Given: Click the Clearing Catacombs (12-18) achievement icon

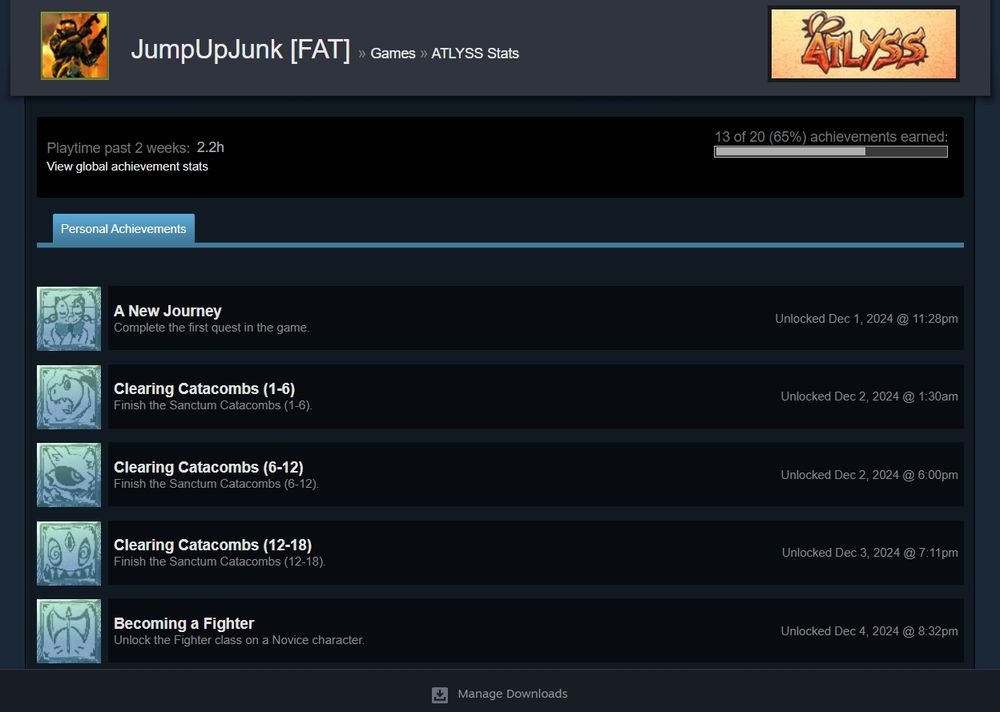Looking at the screenshot, I should pos(68,553).
